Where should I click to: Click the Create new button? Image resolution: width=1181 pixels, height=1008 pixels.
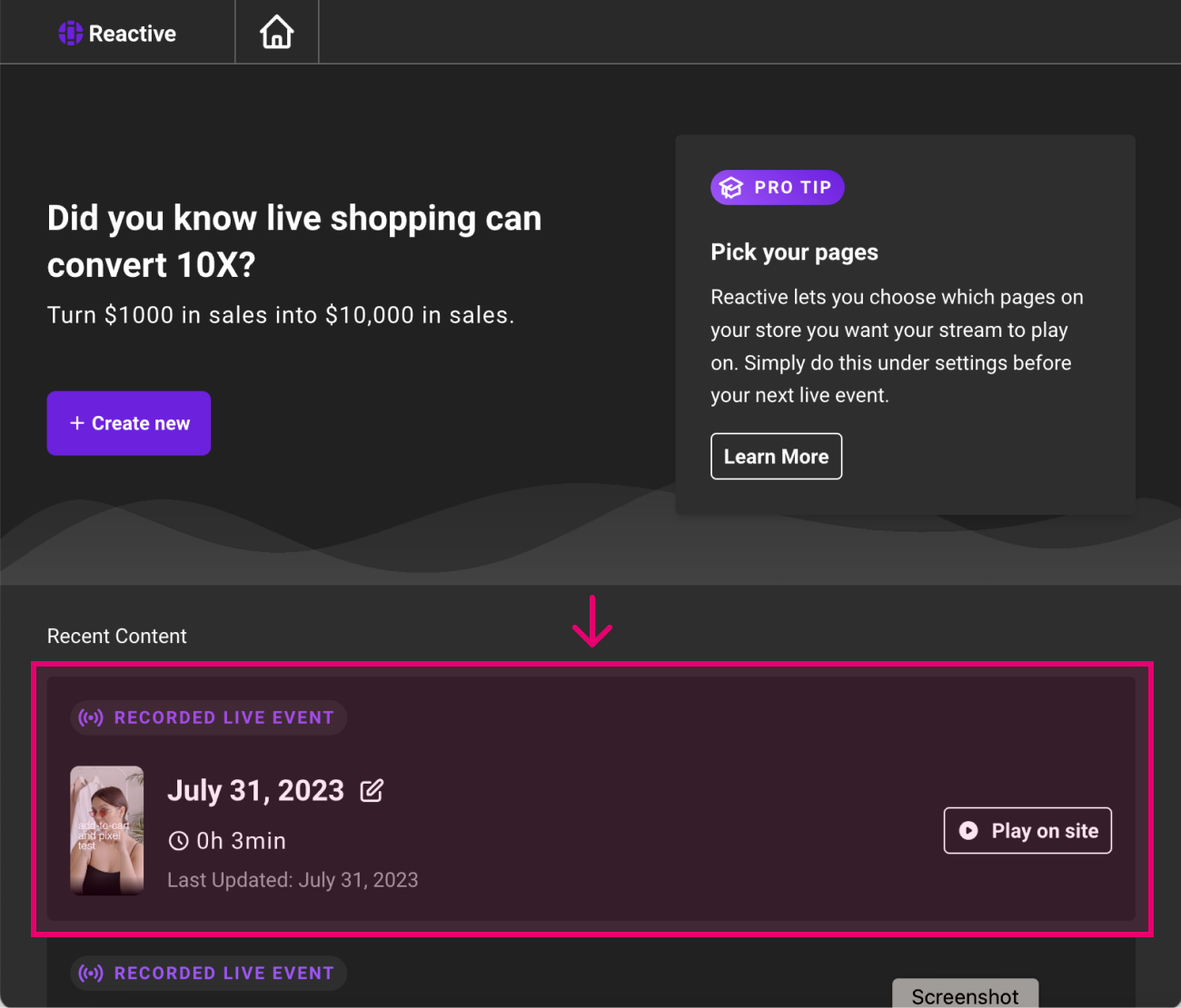[x=129, y=423]
